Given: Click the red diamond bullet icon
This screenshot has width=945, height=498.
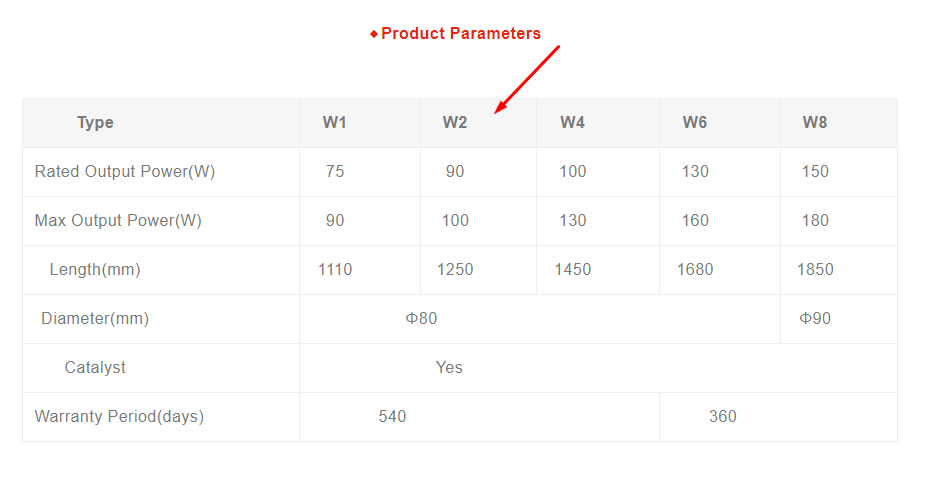Looking at the screenshot, I should click(x=374, y=34).
